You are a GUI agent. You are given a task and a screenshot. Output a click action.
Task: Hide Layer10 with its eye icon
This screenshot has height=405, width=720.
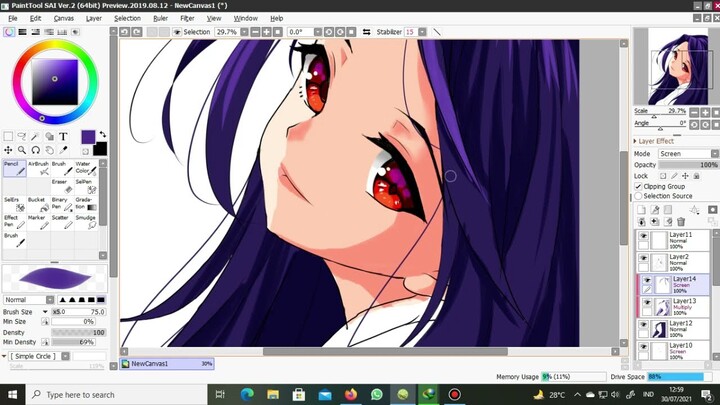[x=643, y=347]
